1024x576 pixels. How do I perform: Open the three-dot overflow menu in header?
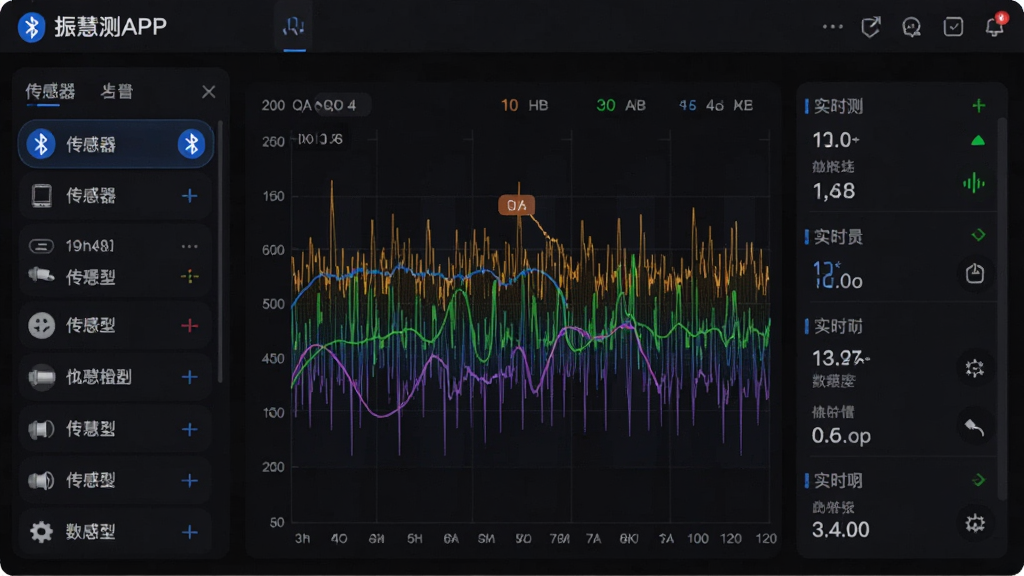tap(832, 27)
